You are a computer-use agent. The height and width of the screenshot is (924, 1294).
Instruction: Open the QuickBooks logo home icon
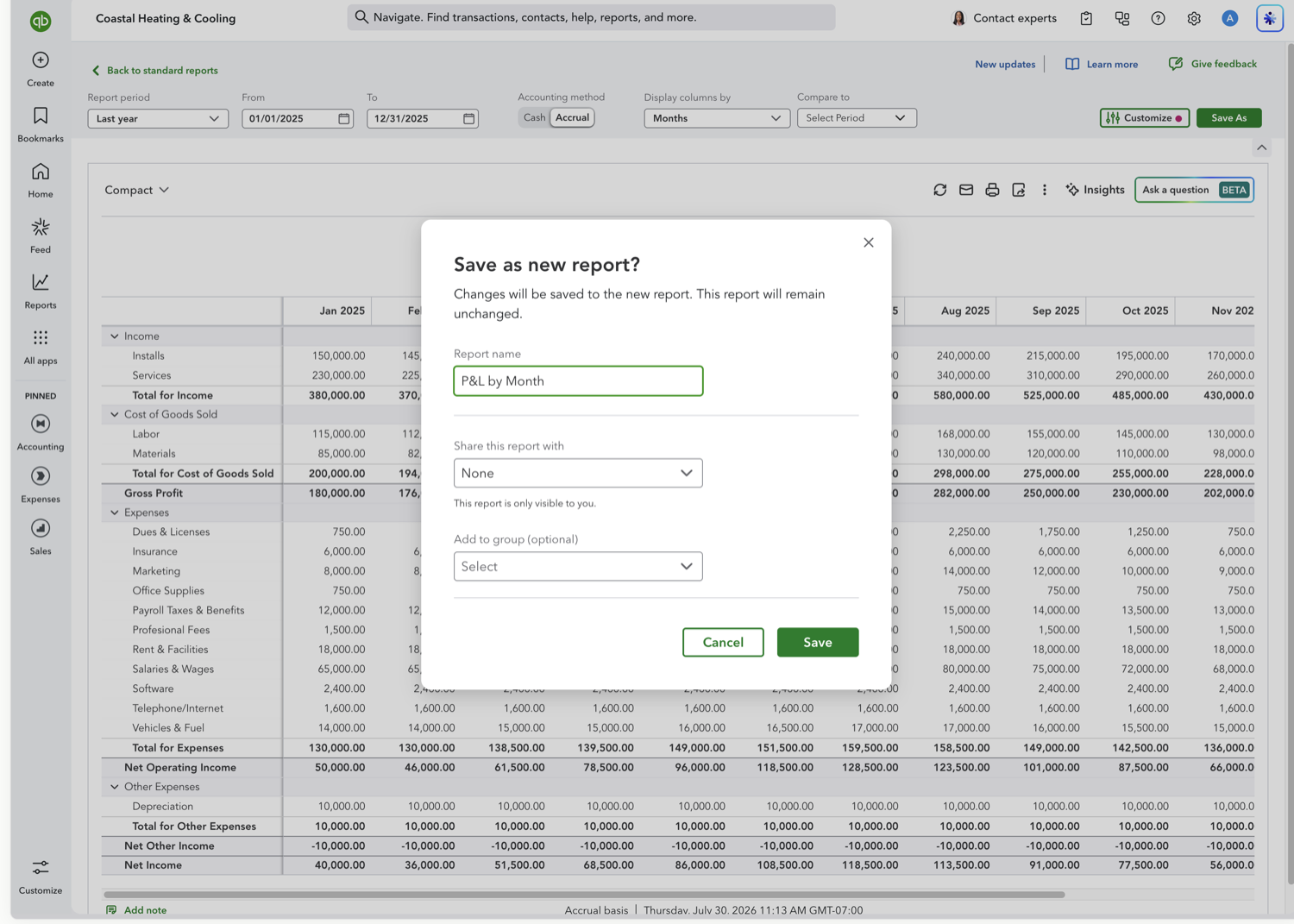(41, 21)
